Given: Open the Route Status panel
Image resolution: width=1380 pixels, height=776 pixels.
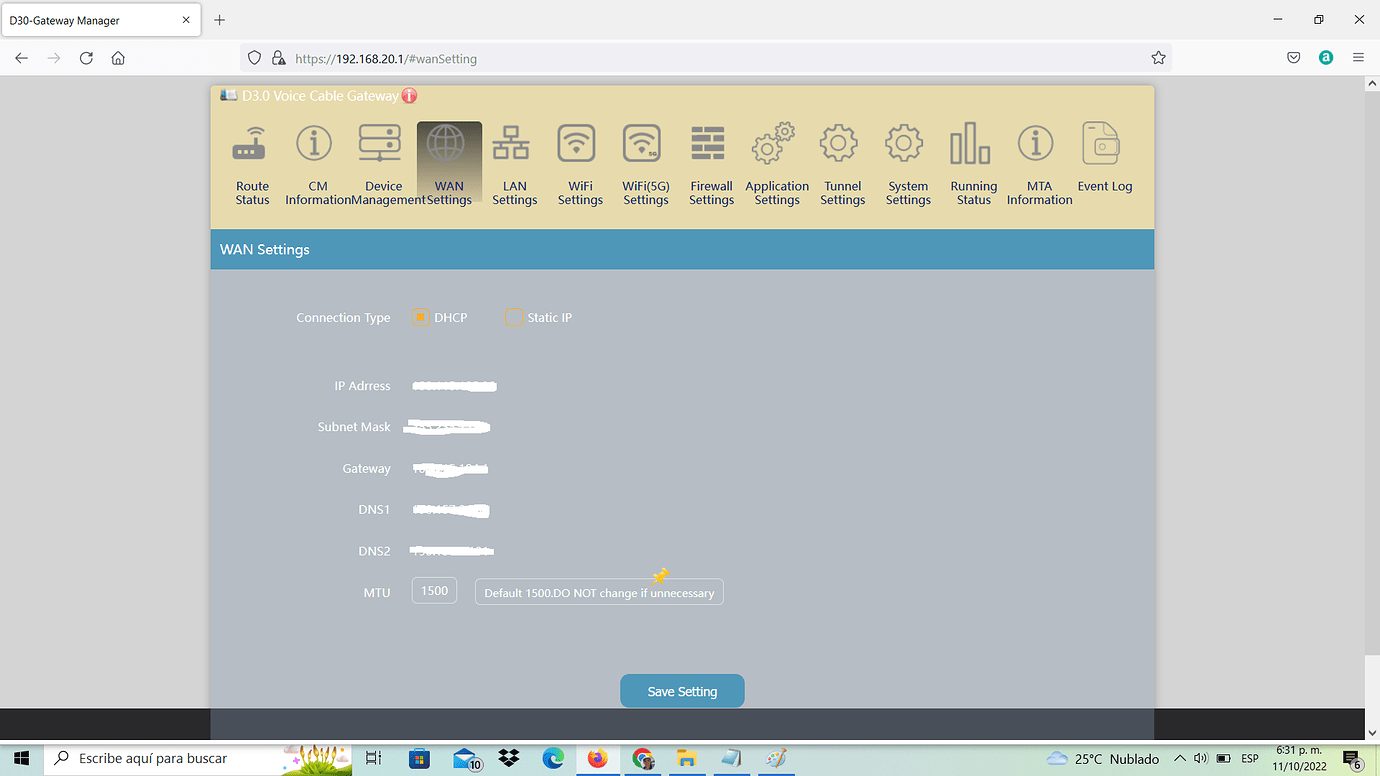Looking at the screenshot, I should (251, 162).
